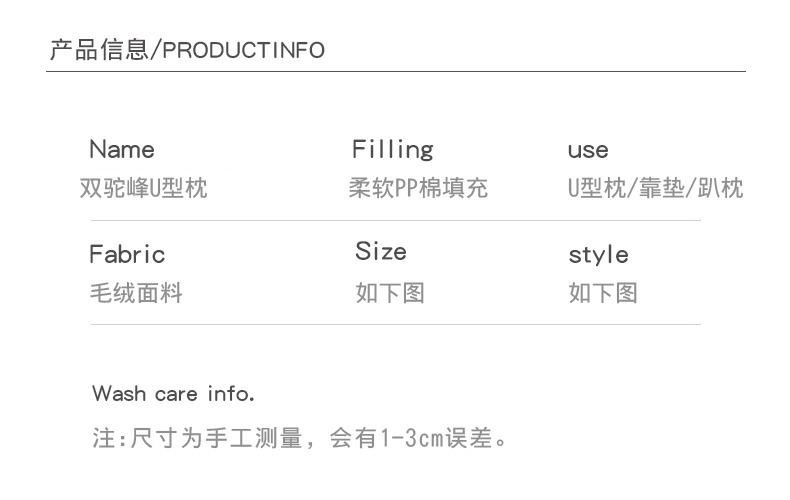Click the divider line below 毛绒面料 row
The height and width of the screenshot is (500, 790).
click(396, 324)
